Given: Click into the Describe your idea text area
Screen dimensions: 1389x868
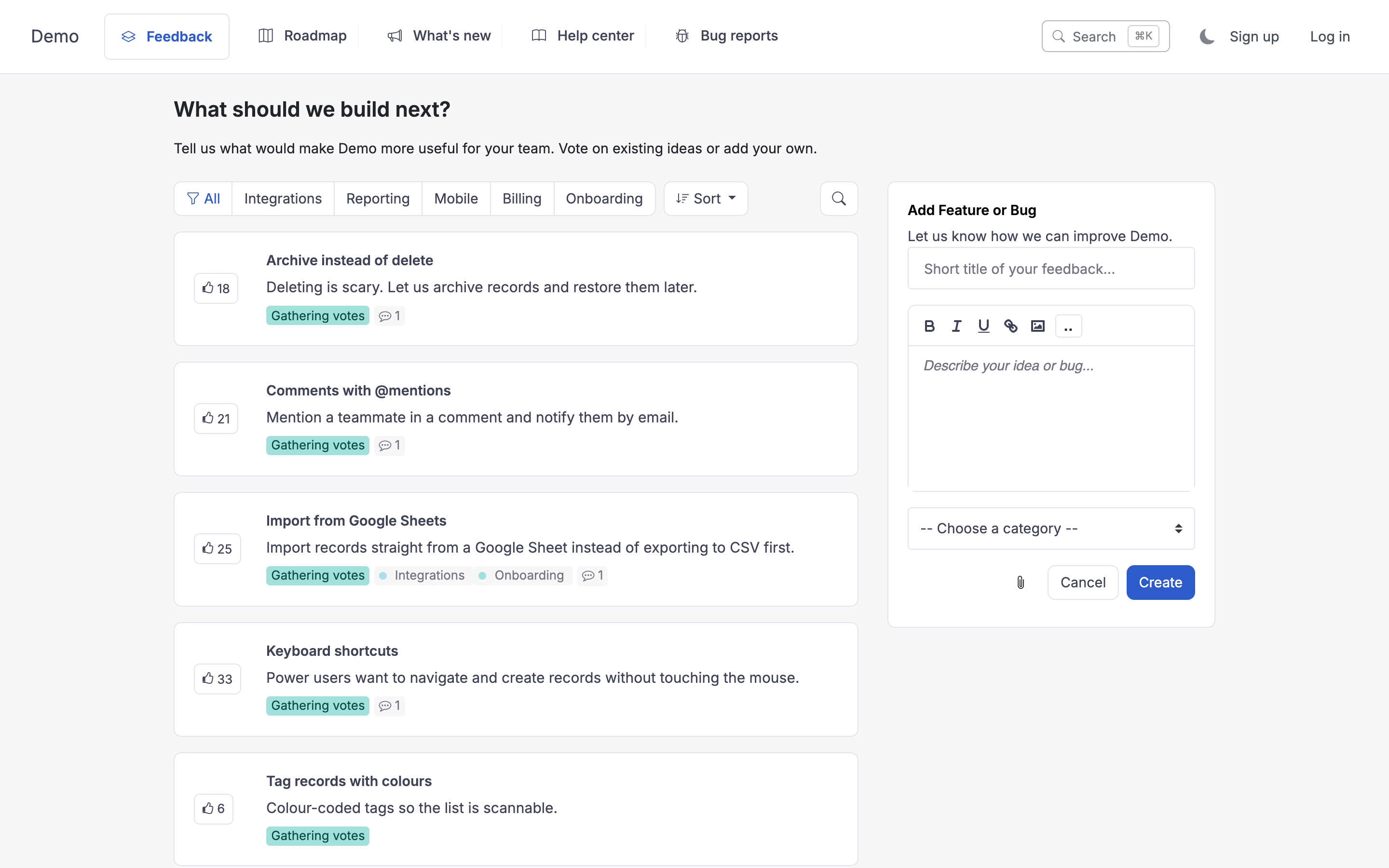Looking at the screenshot, I should click(1051, 419).
